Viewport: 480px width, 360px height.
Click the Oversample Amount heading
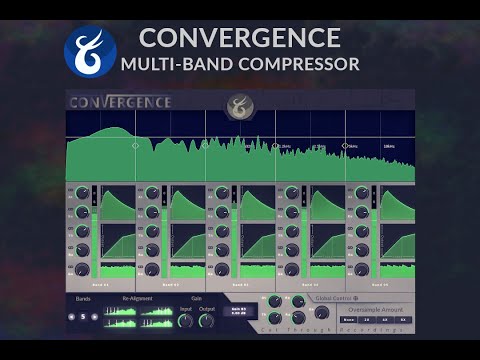click(x=376, y=310)
